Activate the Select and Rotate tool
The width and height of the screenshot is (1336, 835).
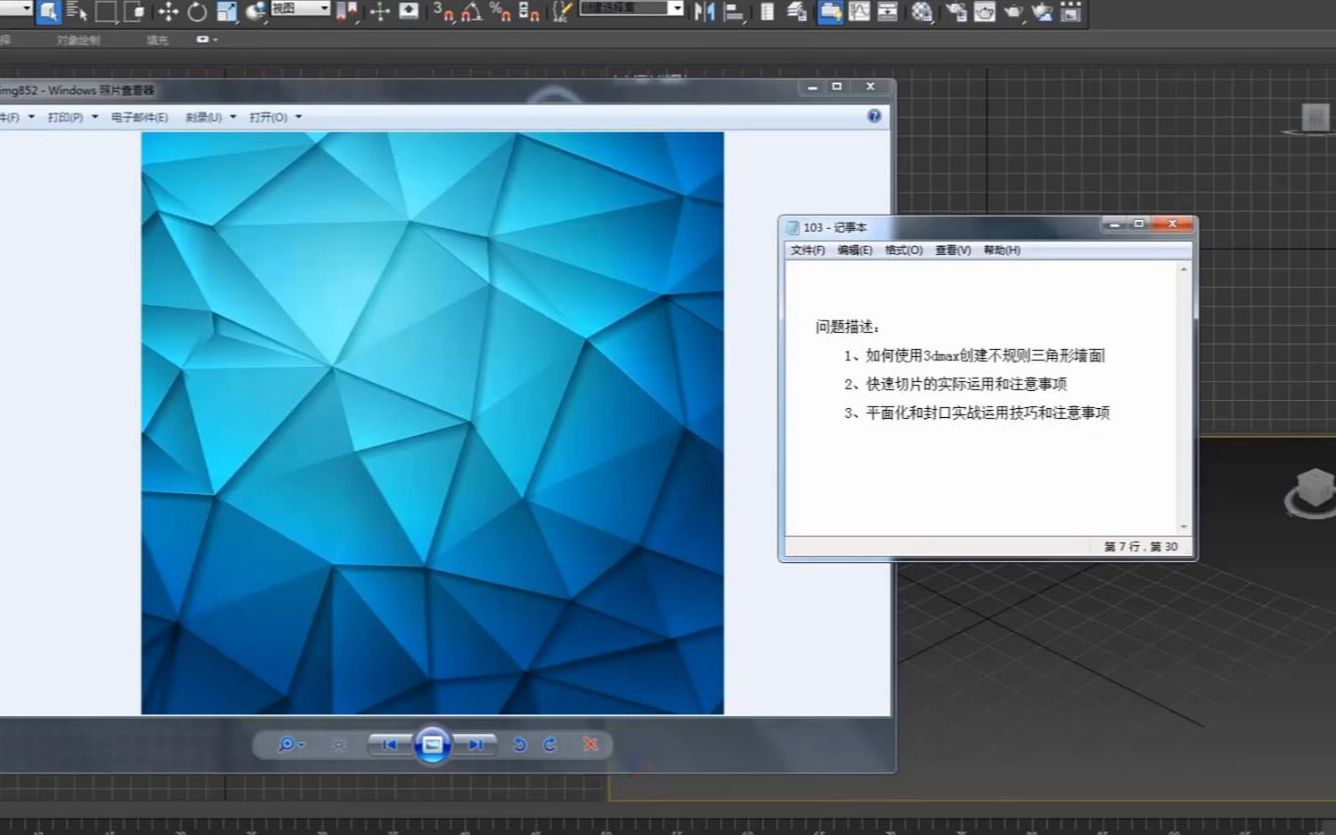[196, 13]
